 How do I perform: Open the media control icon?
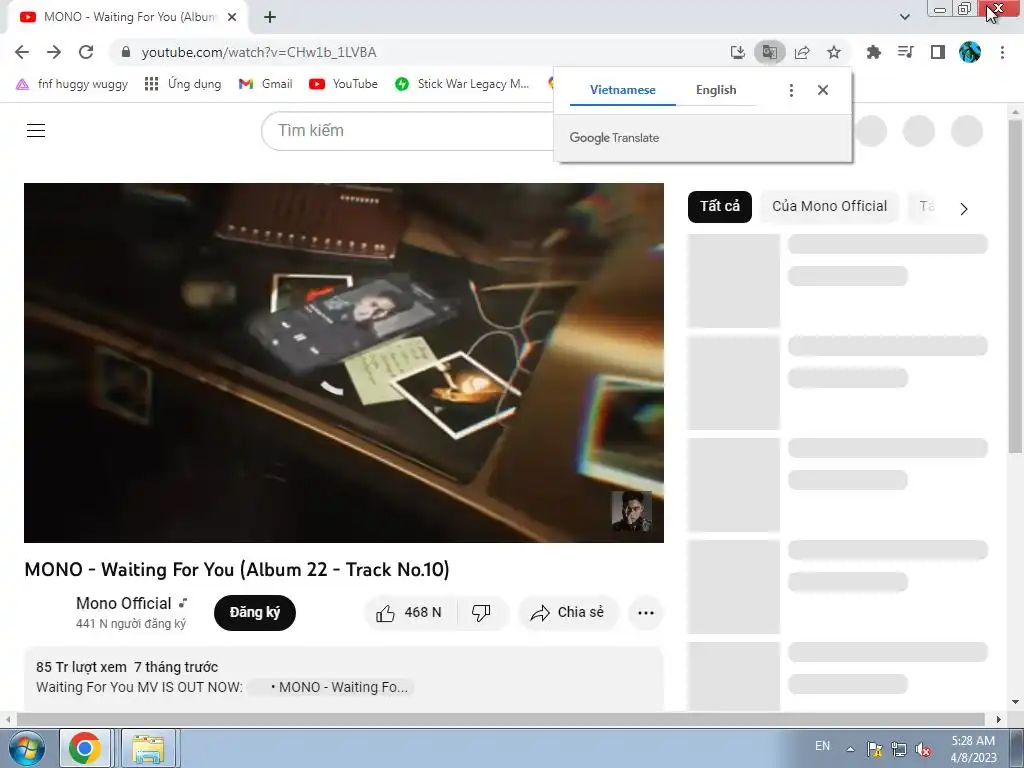[905, 52]
